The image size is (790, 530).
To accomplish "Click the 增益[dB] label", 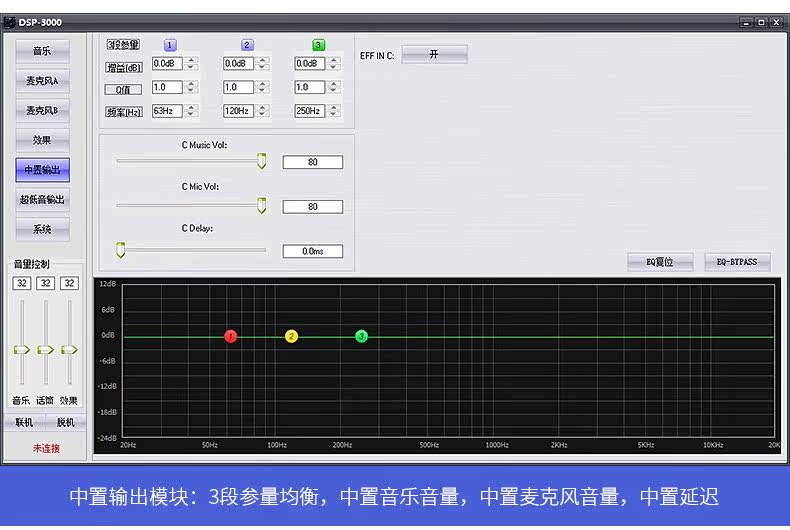I will (124, 67).
